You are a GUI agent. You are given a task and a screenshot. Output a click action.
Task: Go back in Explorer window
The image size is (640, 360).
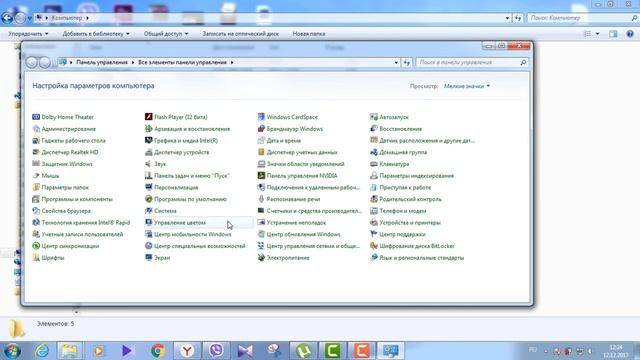click(7, 18)
